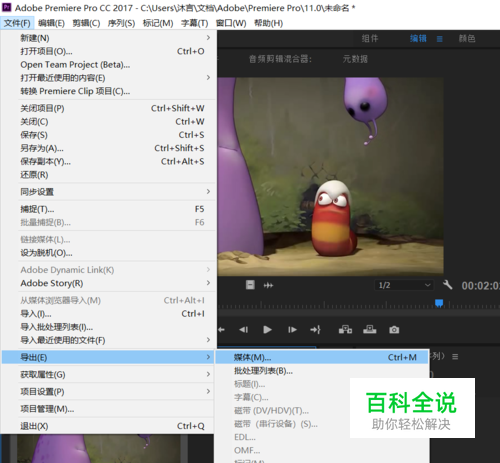The height and width of the screenshot is (463, 500).
Task: Expand 打开最近使用的内容(E) submenu
Action: coord(108,78)
